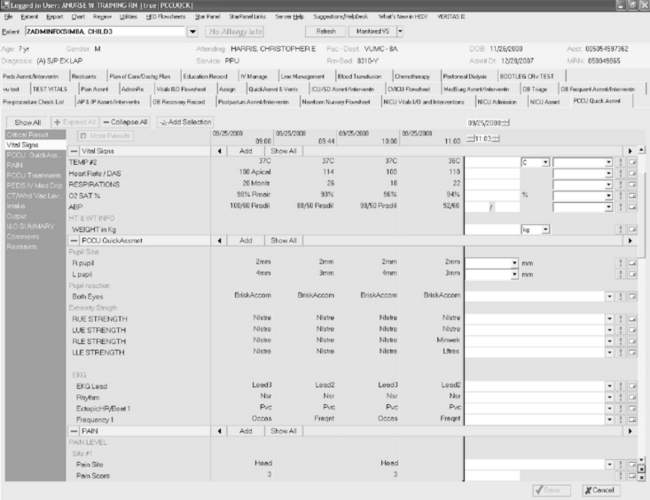Open the R pupil size dropdown
Screen dimensions: 650x500
(x=514, y=261)
